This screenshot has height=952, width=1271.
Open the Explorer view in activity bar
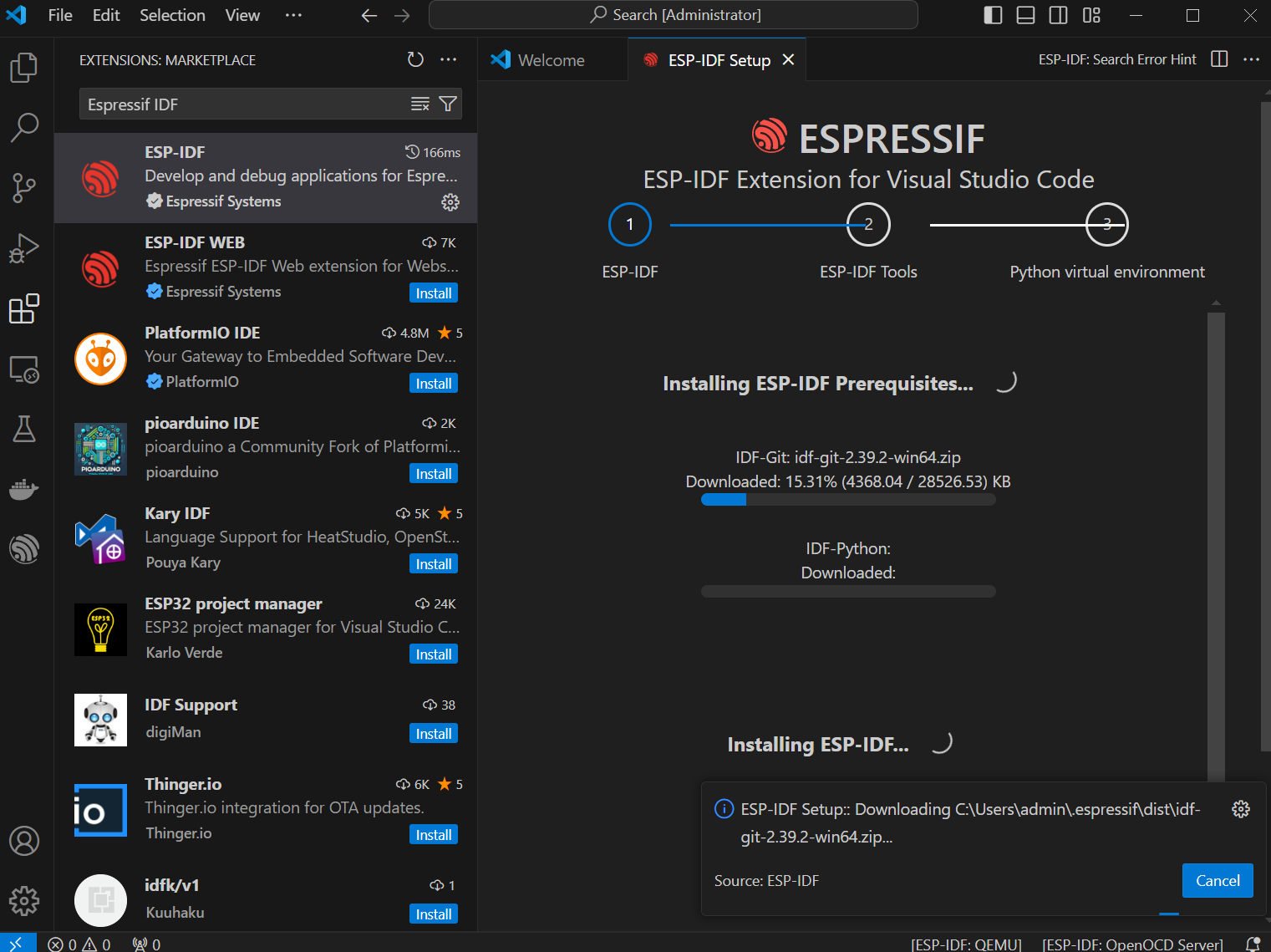24,68
